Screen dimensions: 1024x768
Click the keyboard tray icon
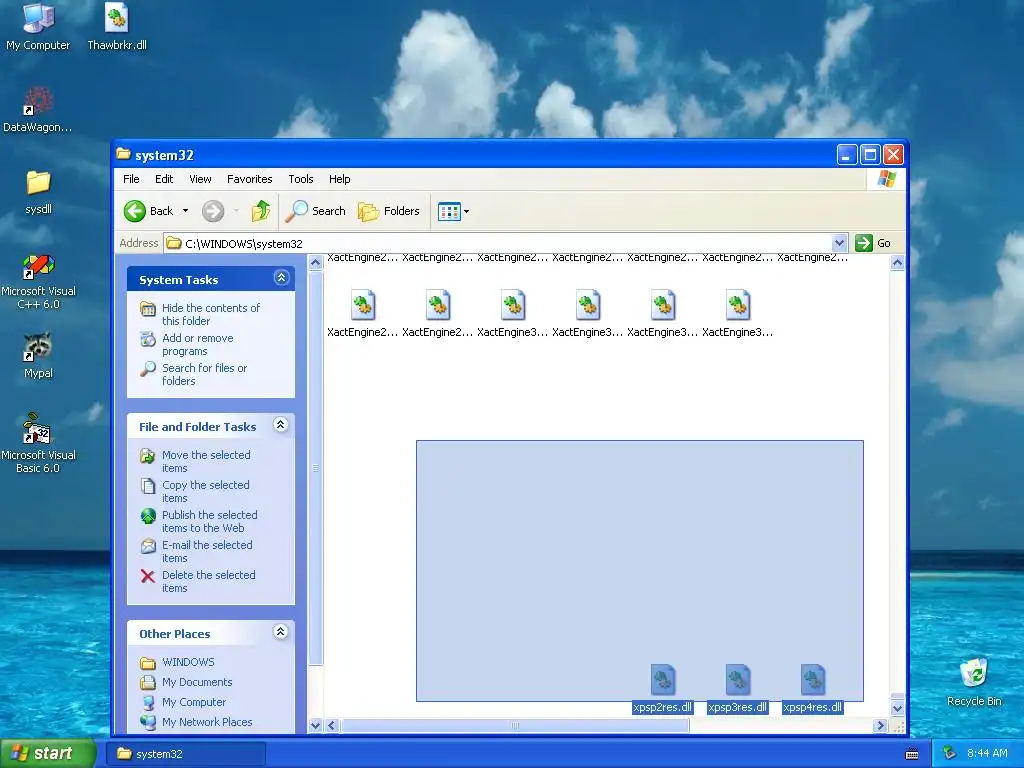pos(912,754)
